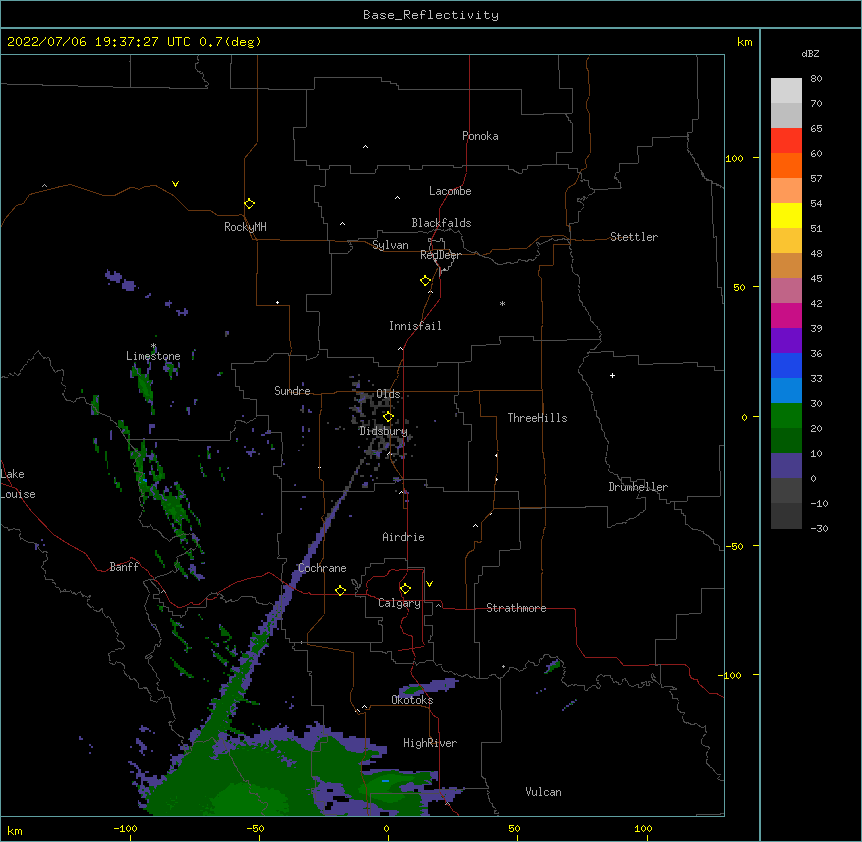Select the pink 45–42 dBZ legend swatch

786,291
